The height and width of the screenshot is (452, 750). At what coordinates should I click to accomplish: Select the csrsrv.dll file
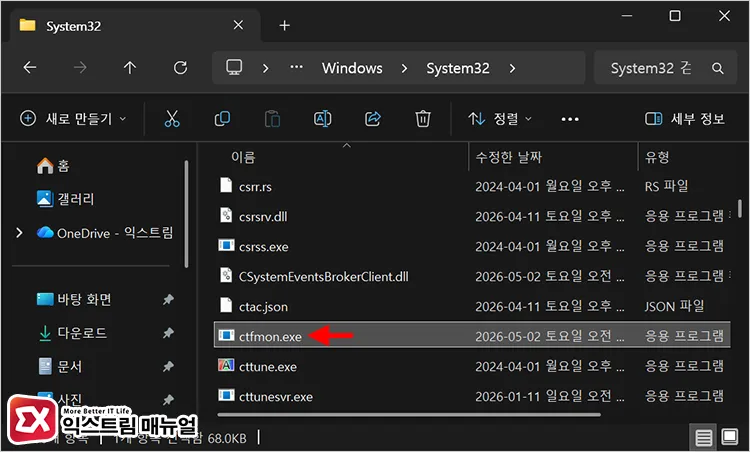(472, 216)
